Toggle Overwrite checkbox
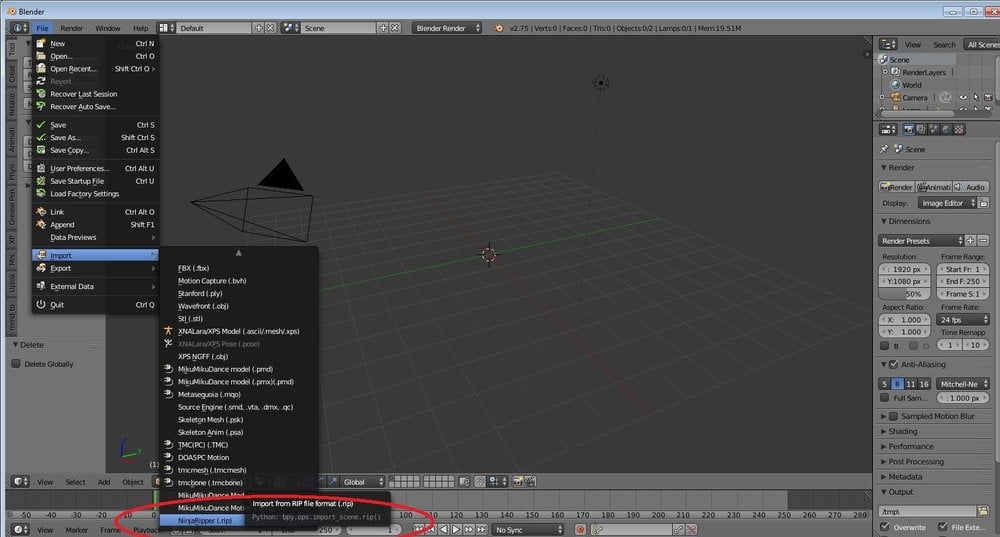 [885, 527]
